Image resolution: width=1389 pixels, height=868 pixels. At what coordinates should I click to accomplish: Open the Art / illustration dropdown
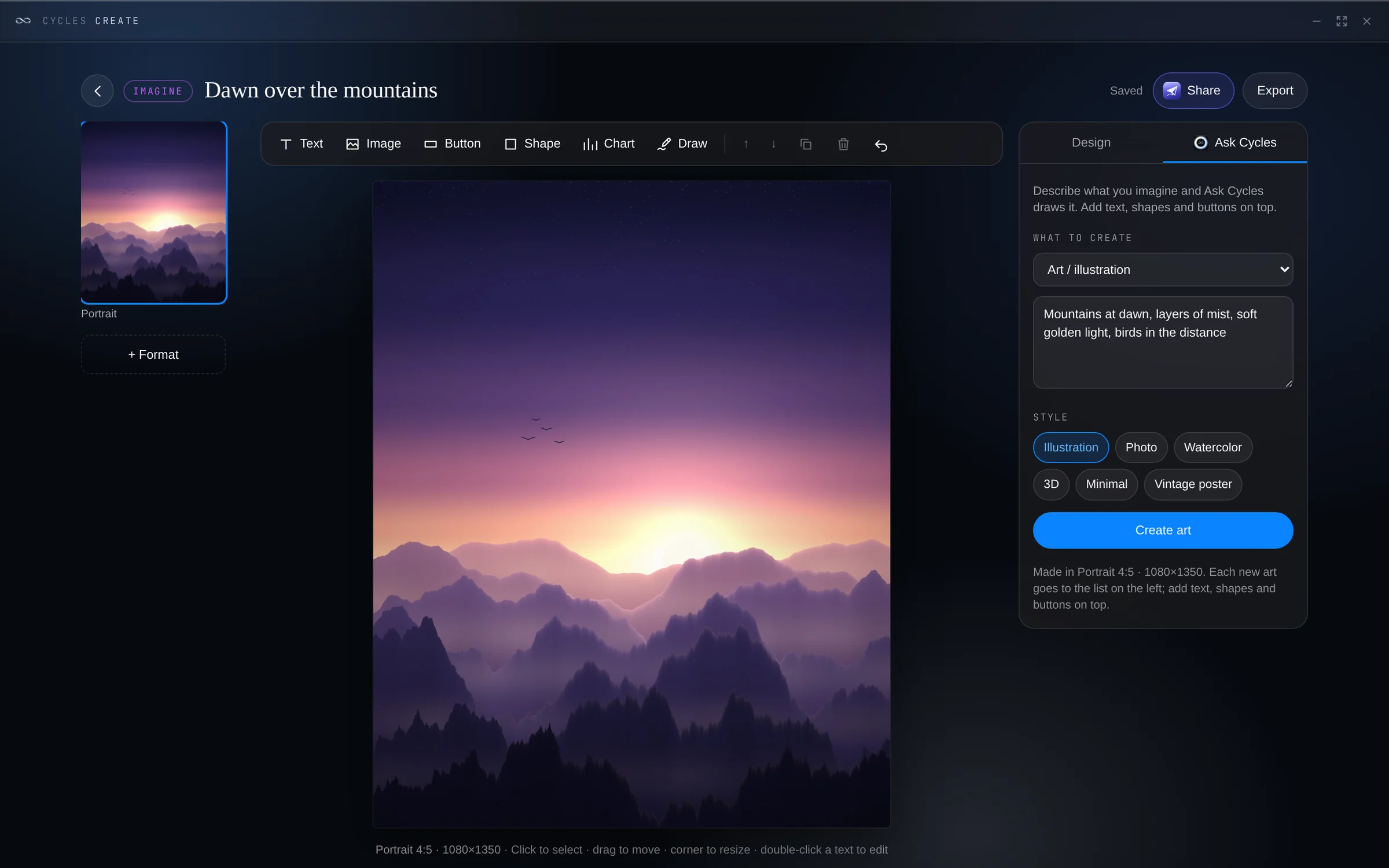point(1163,270)
